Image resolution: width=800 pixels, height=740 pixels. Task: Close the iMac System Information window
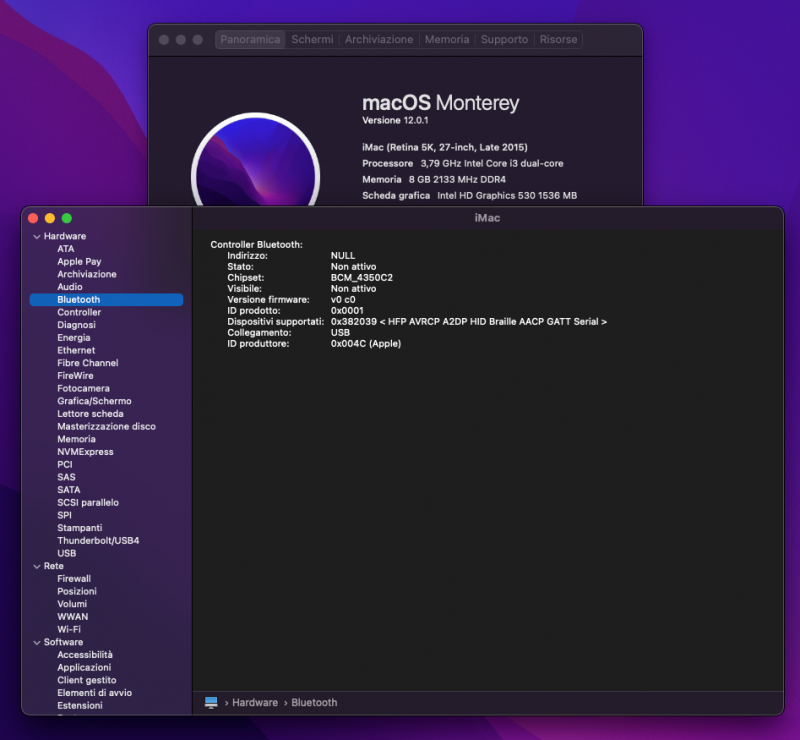(32, 218)
